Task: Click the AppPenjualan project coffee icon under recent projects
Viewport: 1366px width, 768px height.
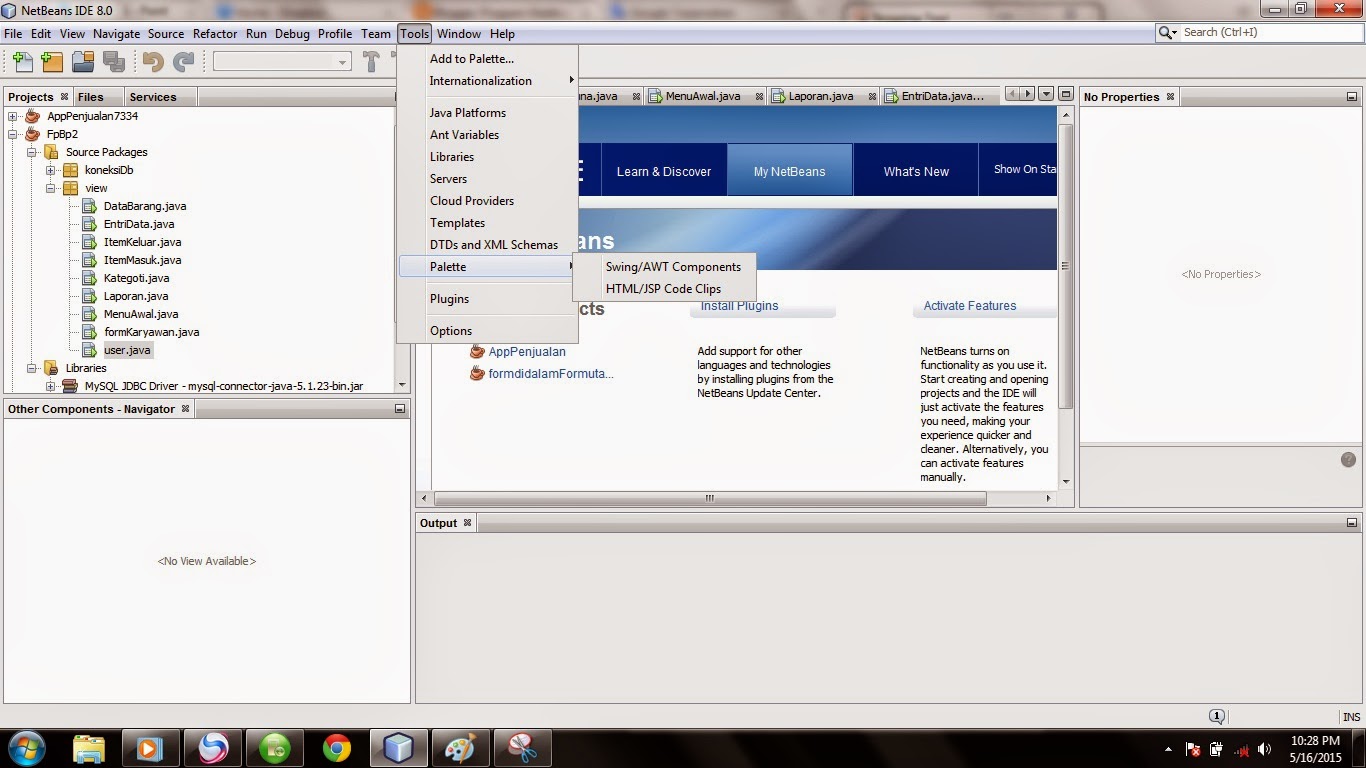Action: [x=478, y=351]
